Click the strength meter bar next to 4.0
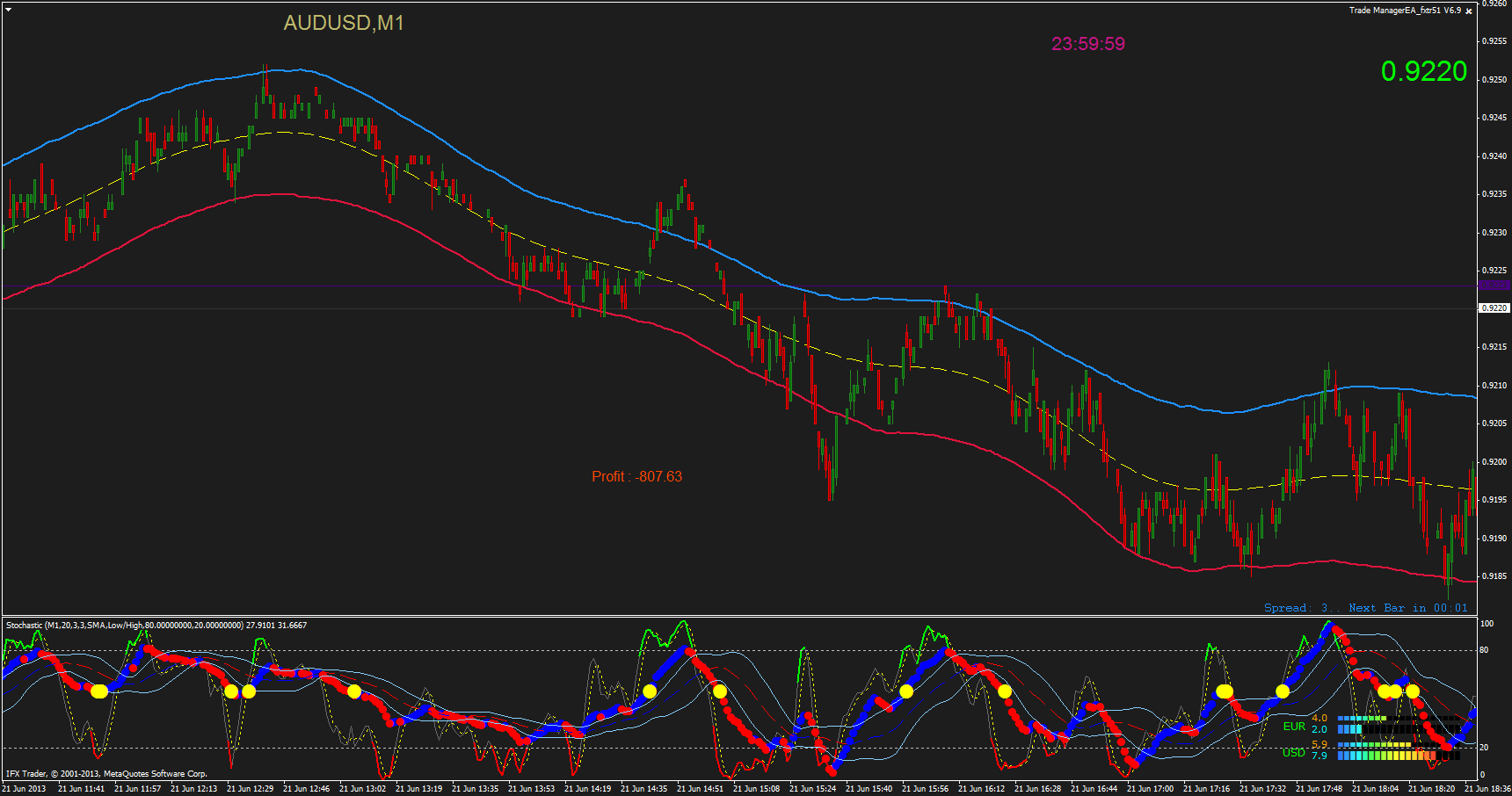This screenshot has height=796, width=1512. click(x=1399, y=718)
